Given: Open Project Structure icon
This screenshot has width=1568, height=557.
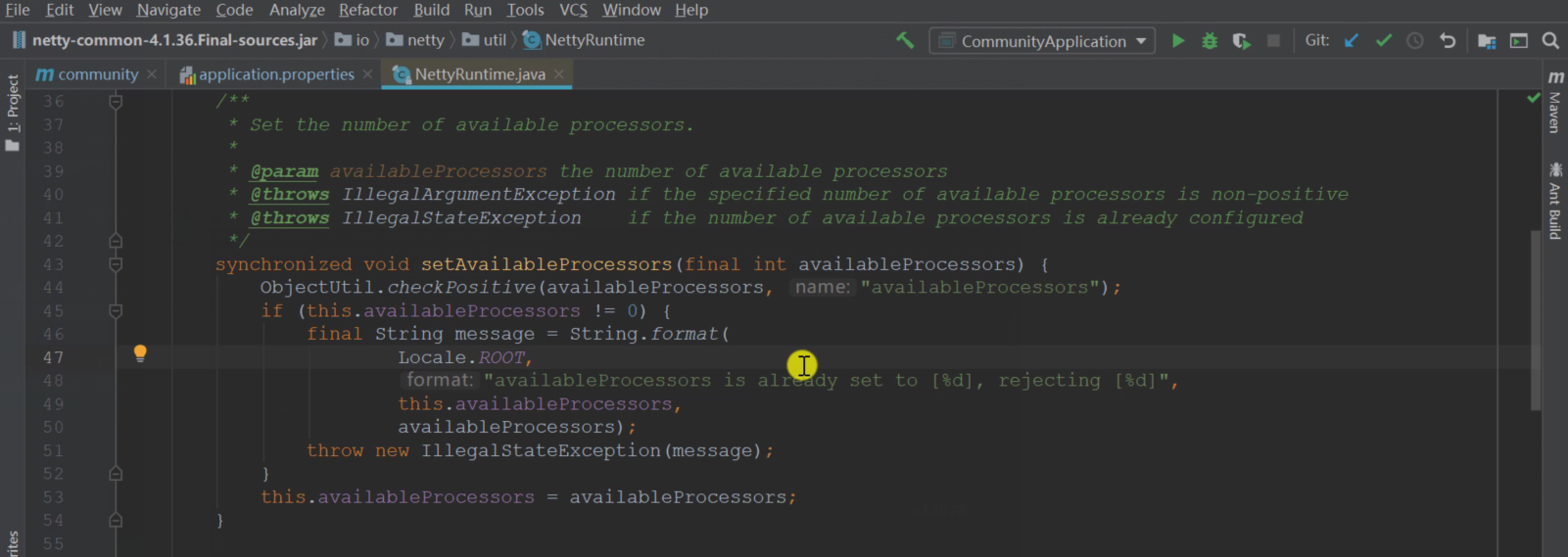Looking at the screenshot, I should coord(1487,41).
